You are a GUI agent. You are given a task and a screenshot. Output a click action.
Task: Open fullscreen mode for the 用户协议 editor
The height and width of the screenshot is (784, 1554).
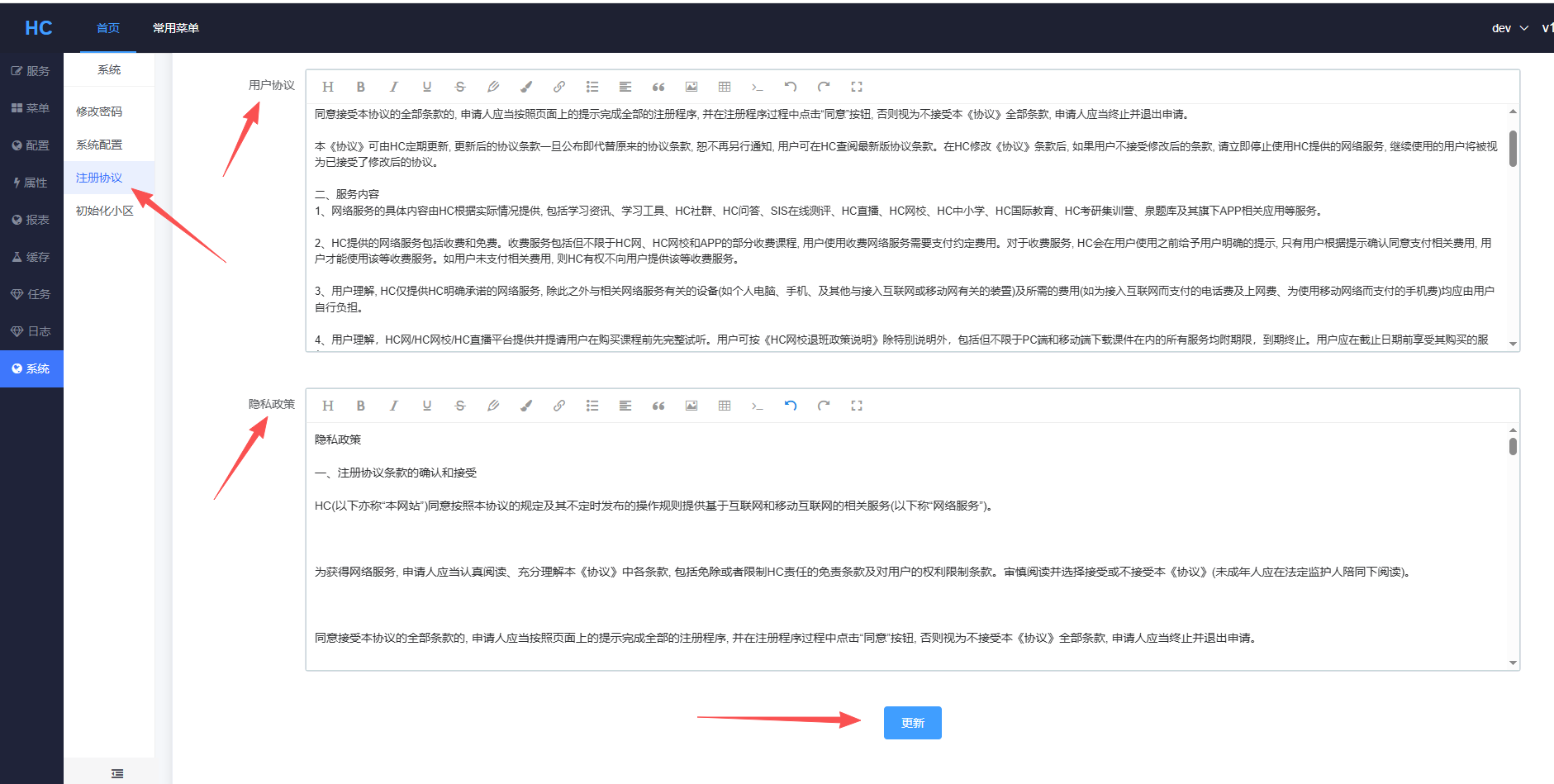click(x=857, y=86)
